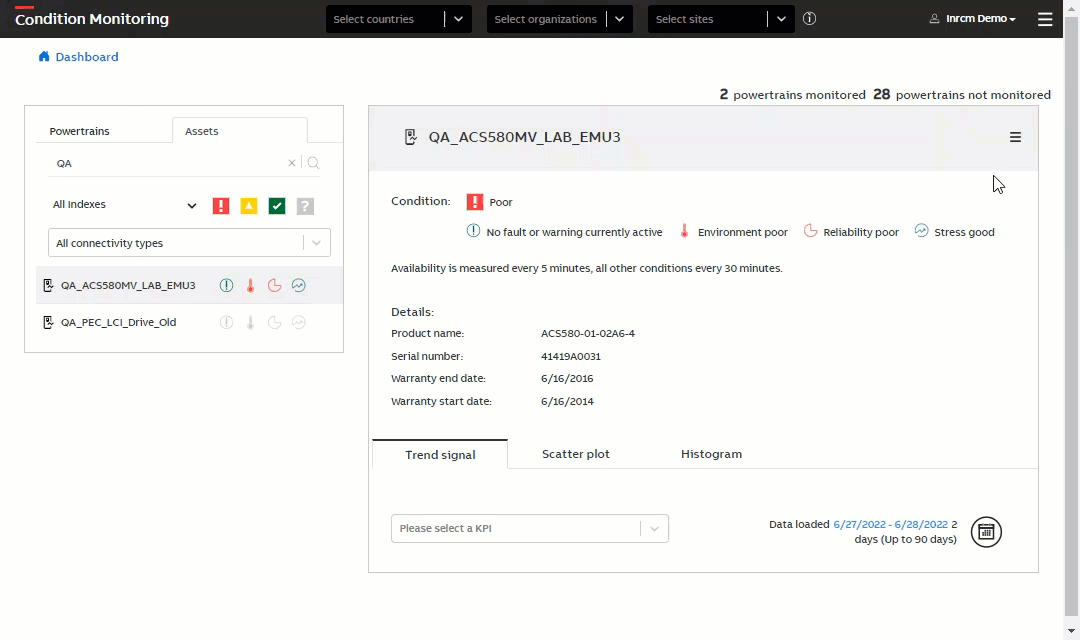Click stress icon for QA_PEC_LCI_Drive_Old row
Screen dimensions: 1080x640
[x=298, y=322]
